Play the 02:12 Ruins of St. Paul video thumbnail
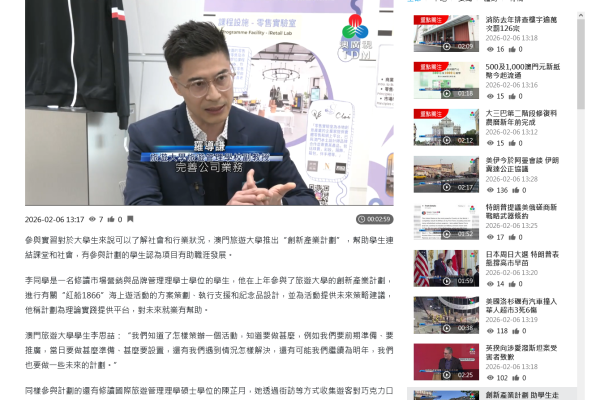The width and height of the screenshot is (600, 400). 446,127
